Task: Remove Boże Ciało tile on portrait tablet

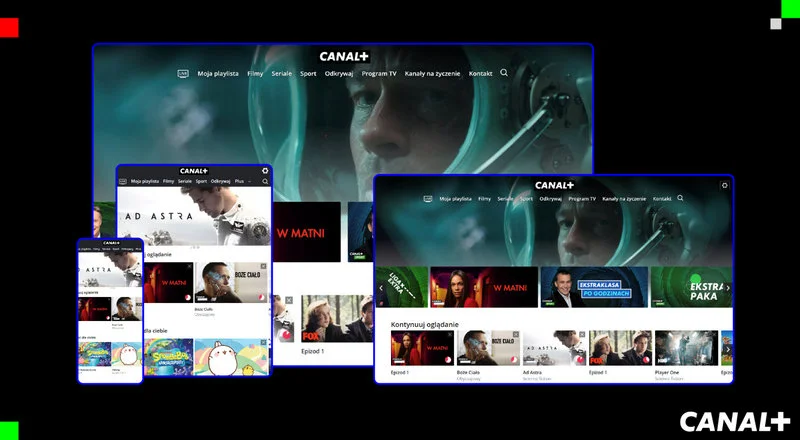Action: 264,266
